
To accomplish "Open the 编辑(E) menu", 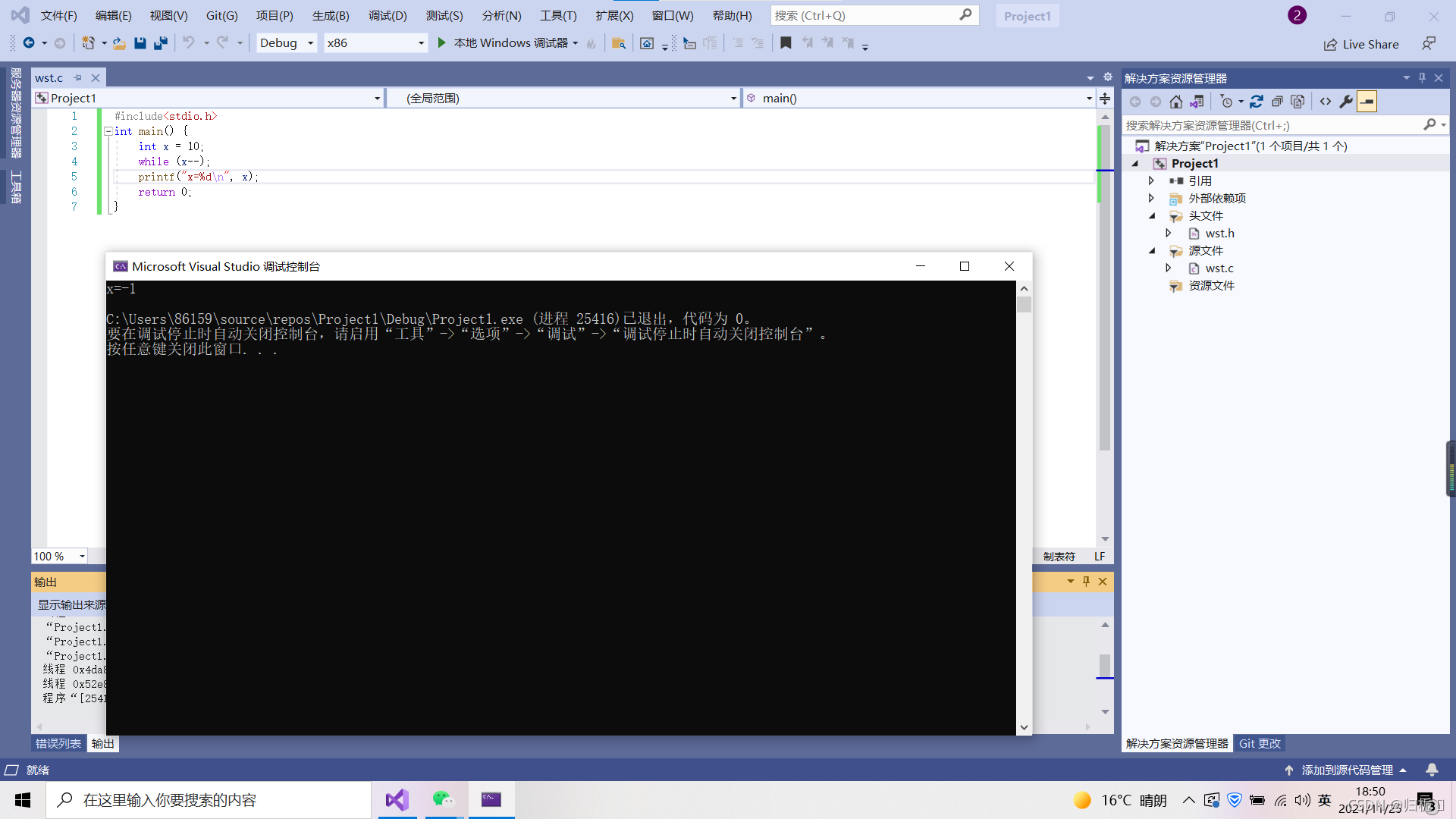I will point(113,15).
